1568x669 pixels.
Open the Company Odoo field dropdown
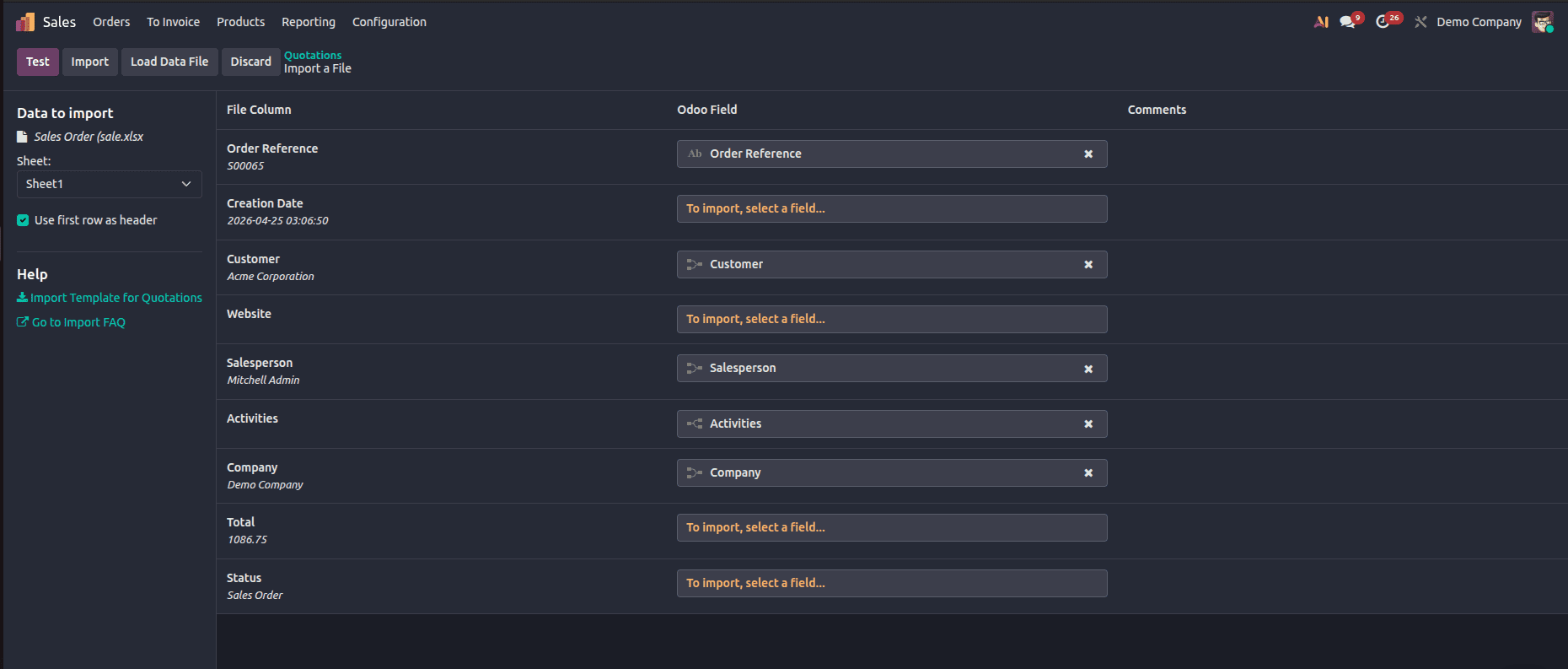892,472
